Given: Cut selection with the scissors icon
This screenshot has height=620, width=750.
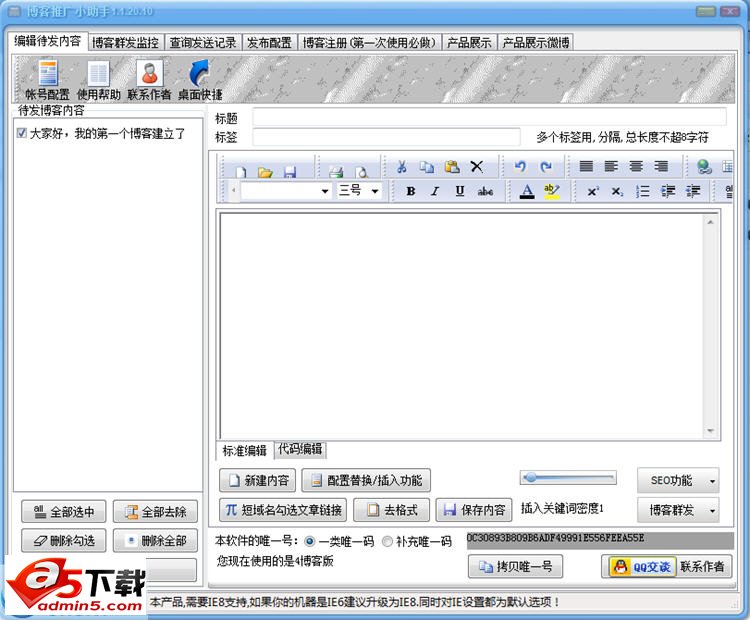Looking at the screenshot, I should [402, 166].
